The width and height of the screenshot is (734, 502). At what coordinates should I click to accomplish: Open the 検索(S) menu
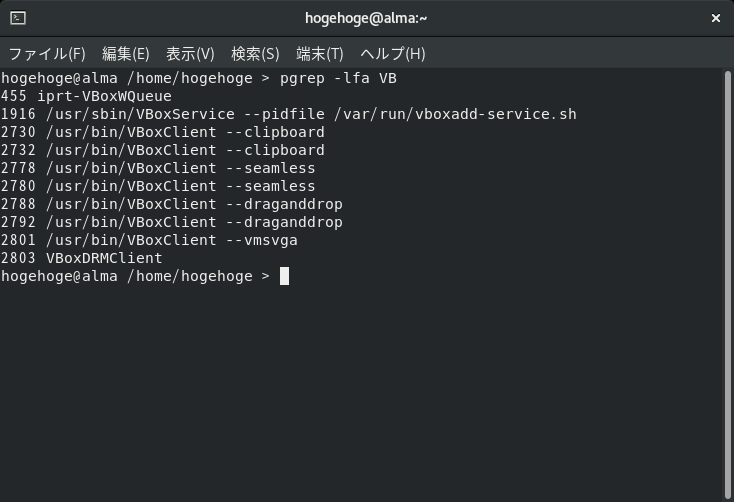255,54
